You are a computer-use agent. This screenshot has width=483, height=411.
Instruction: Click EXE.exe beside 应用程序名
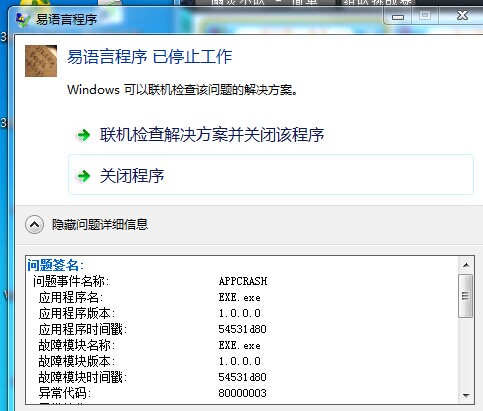(x=239, y=297)
